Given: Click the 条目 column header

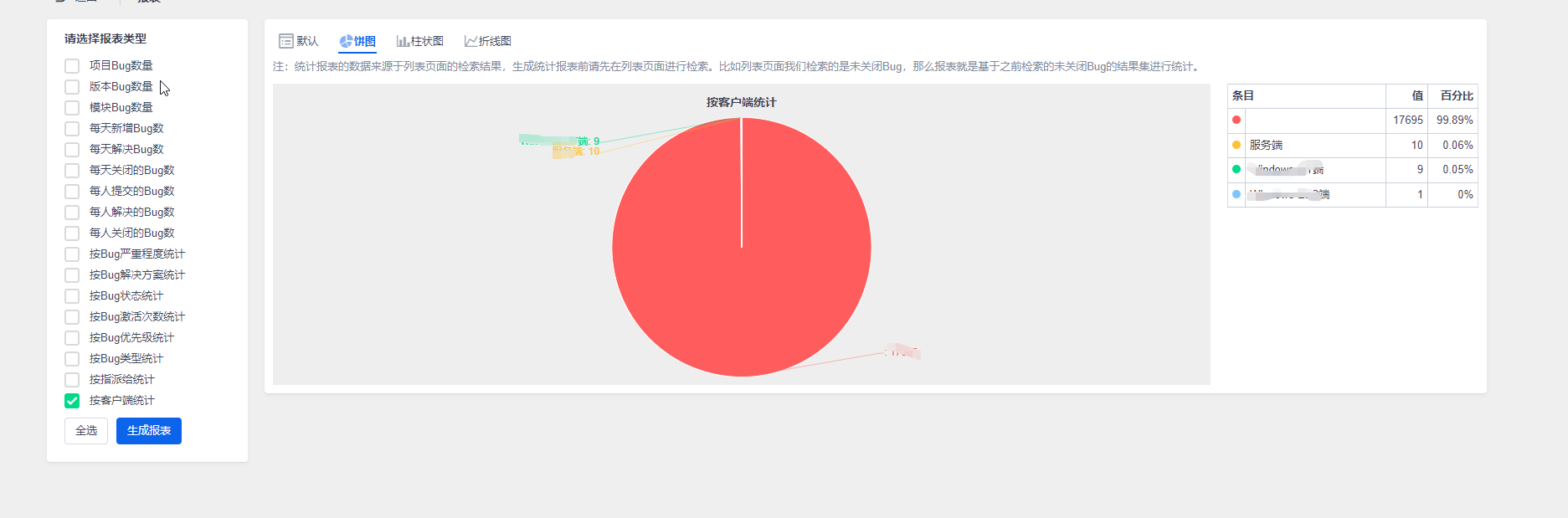Looking at the screenshot, I should pos(1243,95).
